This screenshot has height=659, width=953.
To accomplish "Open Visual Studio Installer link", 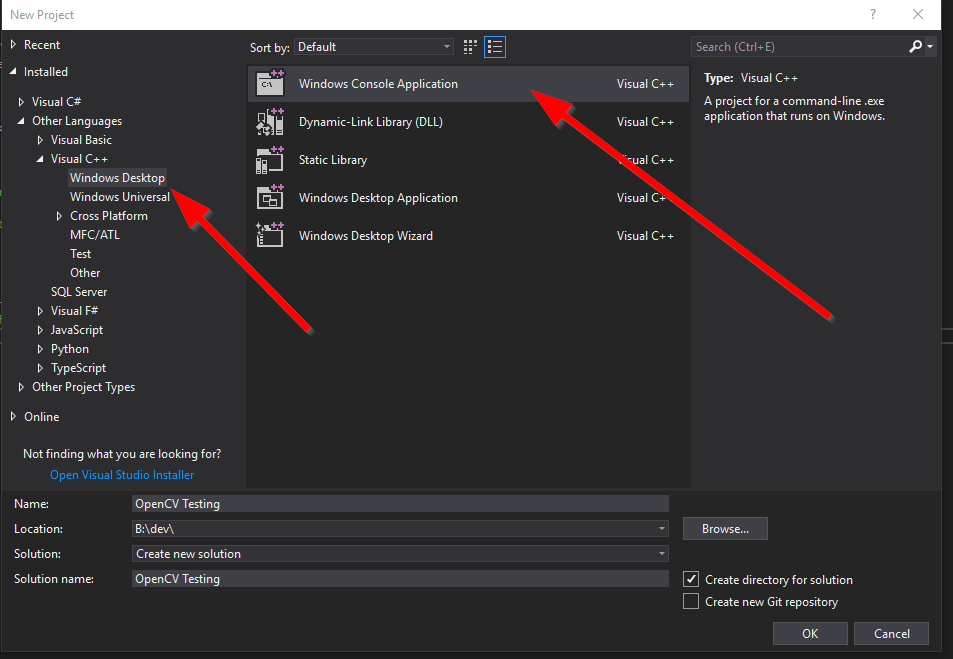I will point(122,475).
